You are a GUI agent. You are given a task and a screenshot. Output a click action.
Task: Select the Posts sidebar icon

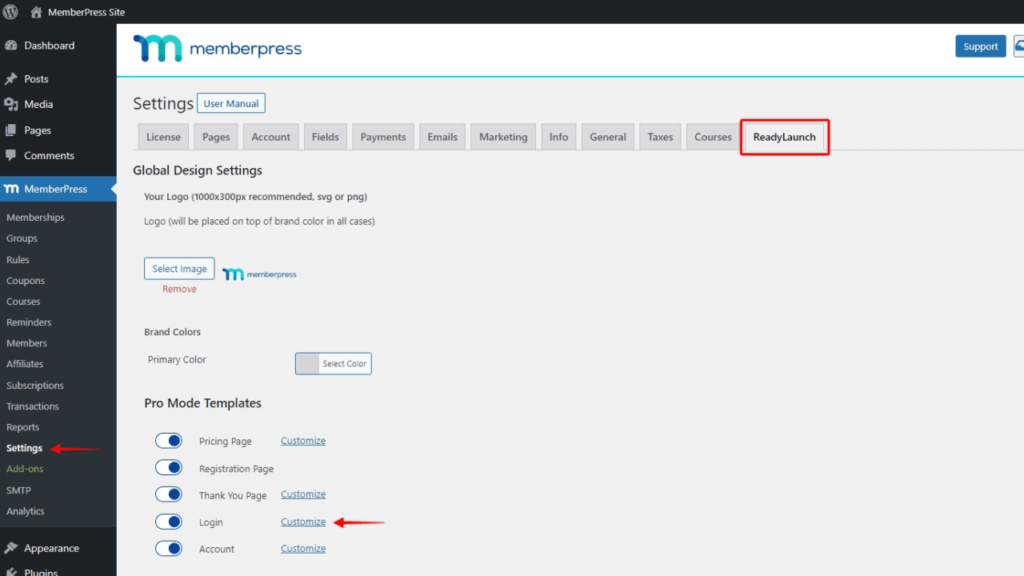coord(12,78)
